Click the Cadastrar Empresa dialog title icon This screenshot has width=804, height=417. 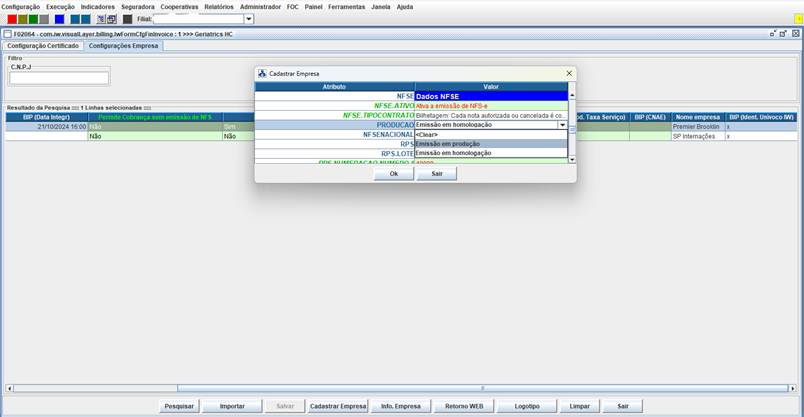(262, 74)
